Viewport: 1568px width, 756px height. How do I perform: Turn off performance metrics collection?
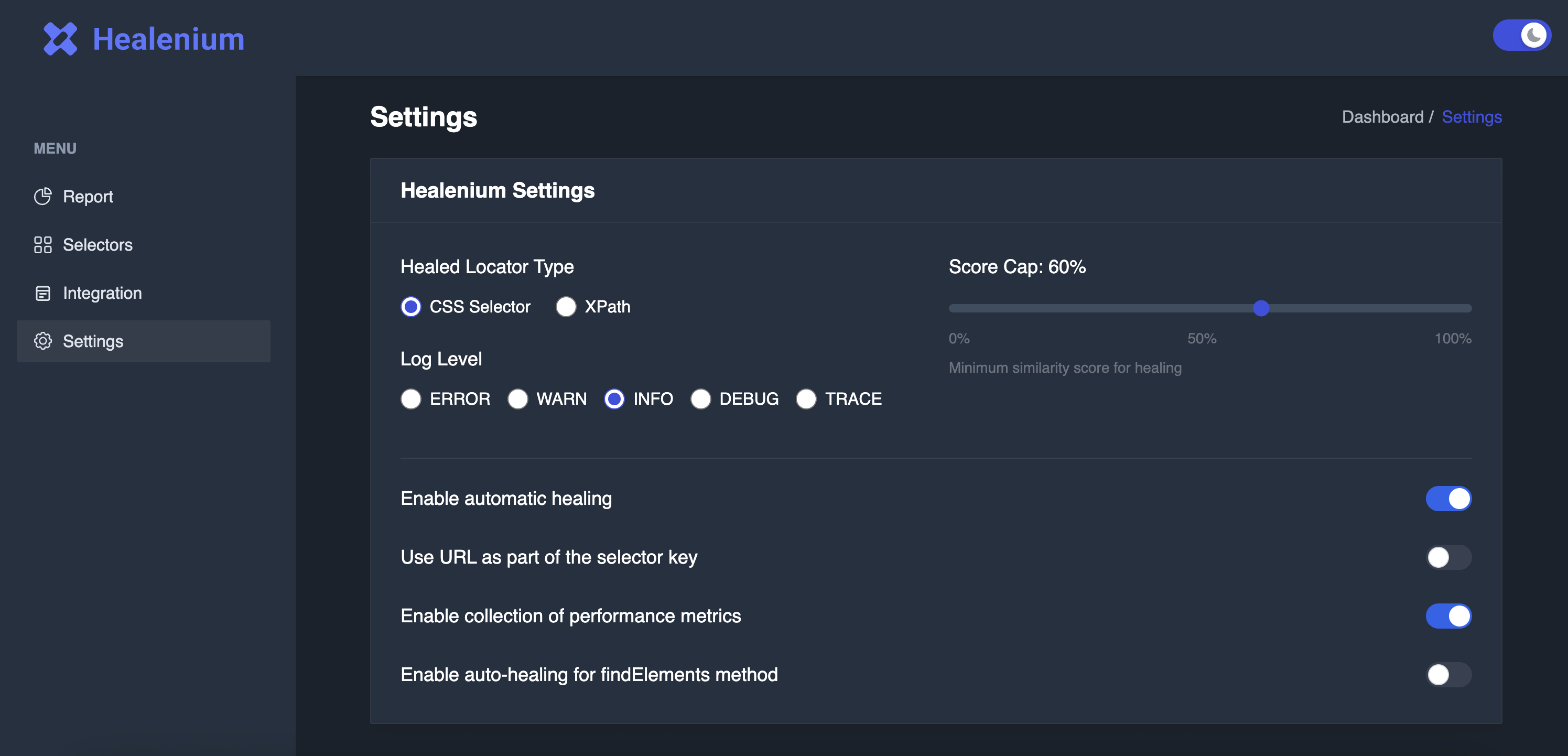pyautogui.click(x=1448, y=616)
